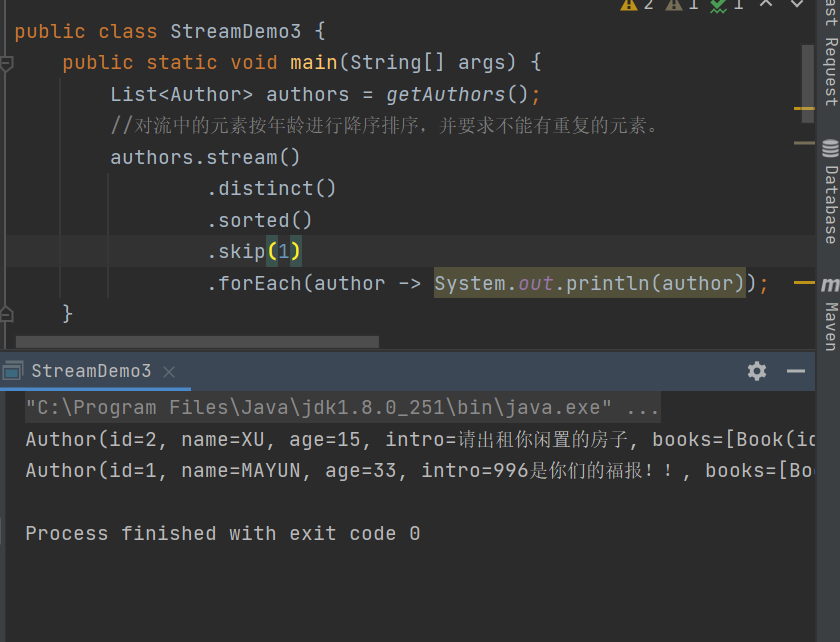The width and height of the screenshot is (840, 642).
Task: Click the warning stripe mark near top
Action: click(804, 109)
